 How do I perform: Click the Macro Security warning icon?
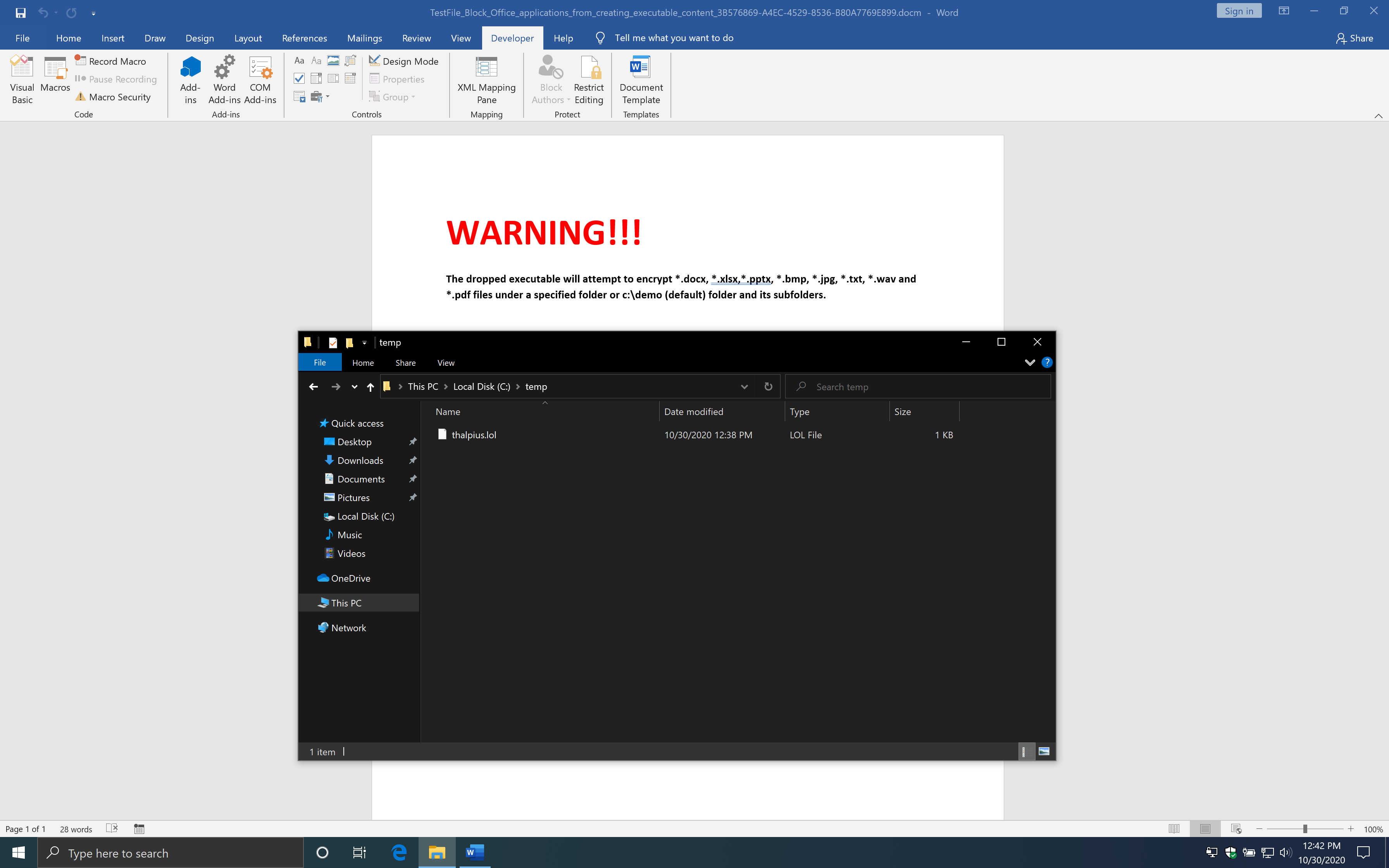(x=81, y=97)
